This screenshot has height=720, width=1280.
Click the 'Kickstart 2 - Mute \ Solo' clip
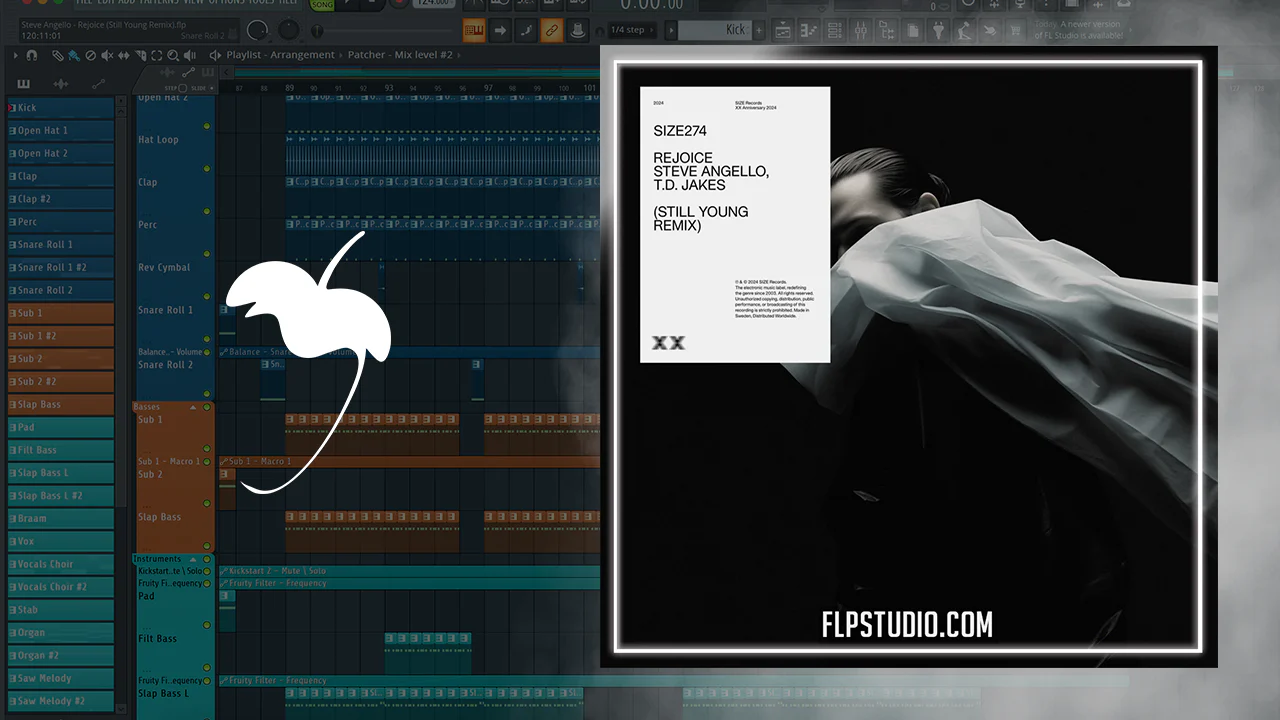pyautogui.click(x=409, y=571)
